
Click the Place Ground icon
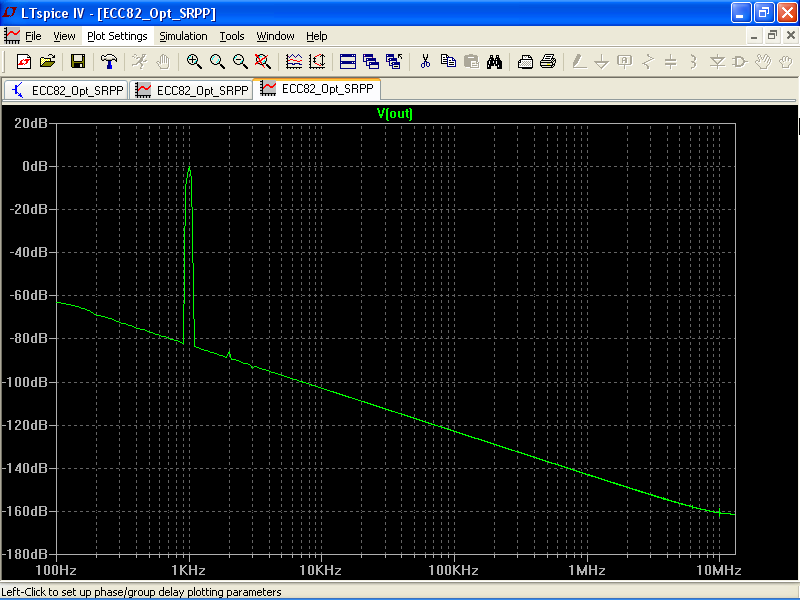point(602,62)
